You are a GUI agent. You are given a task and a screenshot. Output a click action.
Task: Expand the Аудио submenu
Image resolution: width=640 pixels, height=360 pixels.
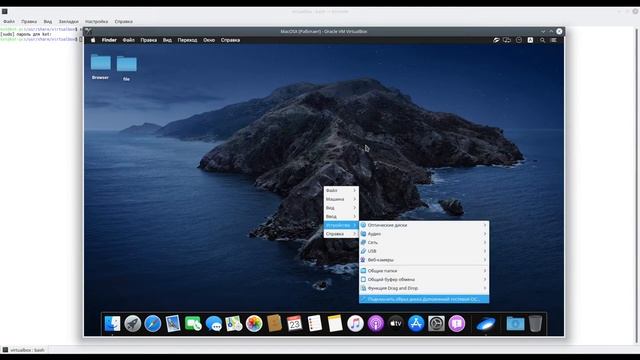coord(424,234)
